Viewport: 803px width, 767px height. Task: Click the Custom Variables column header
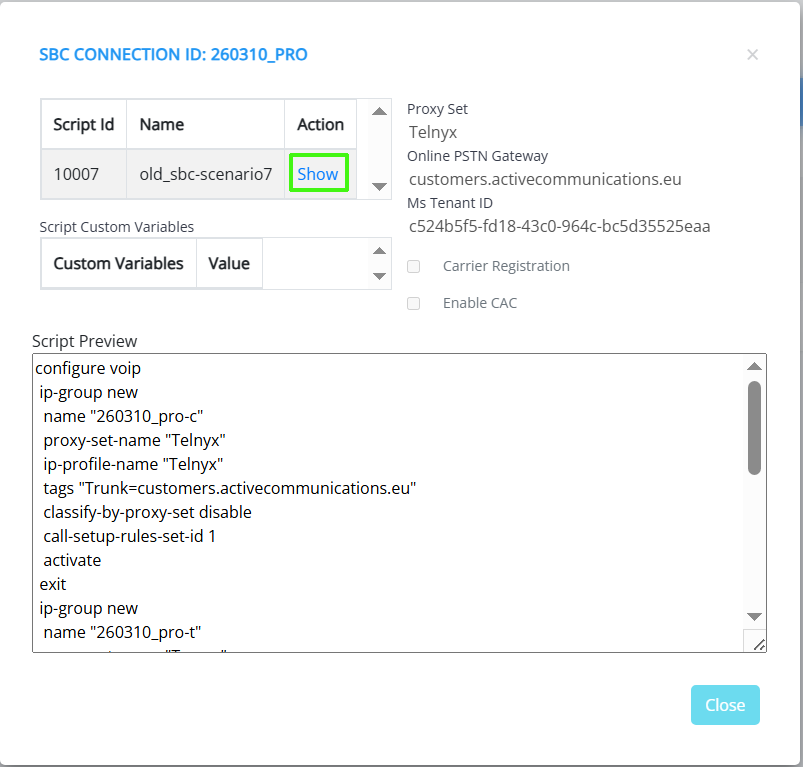[x=118, y=264]
